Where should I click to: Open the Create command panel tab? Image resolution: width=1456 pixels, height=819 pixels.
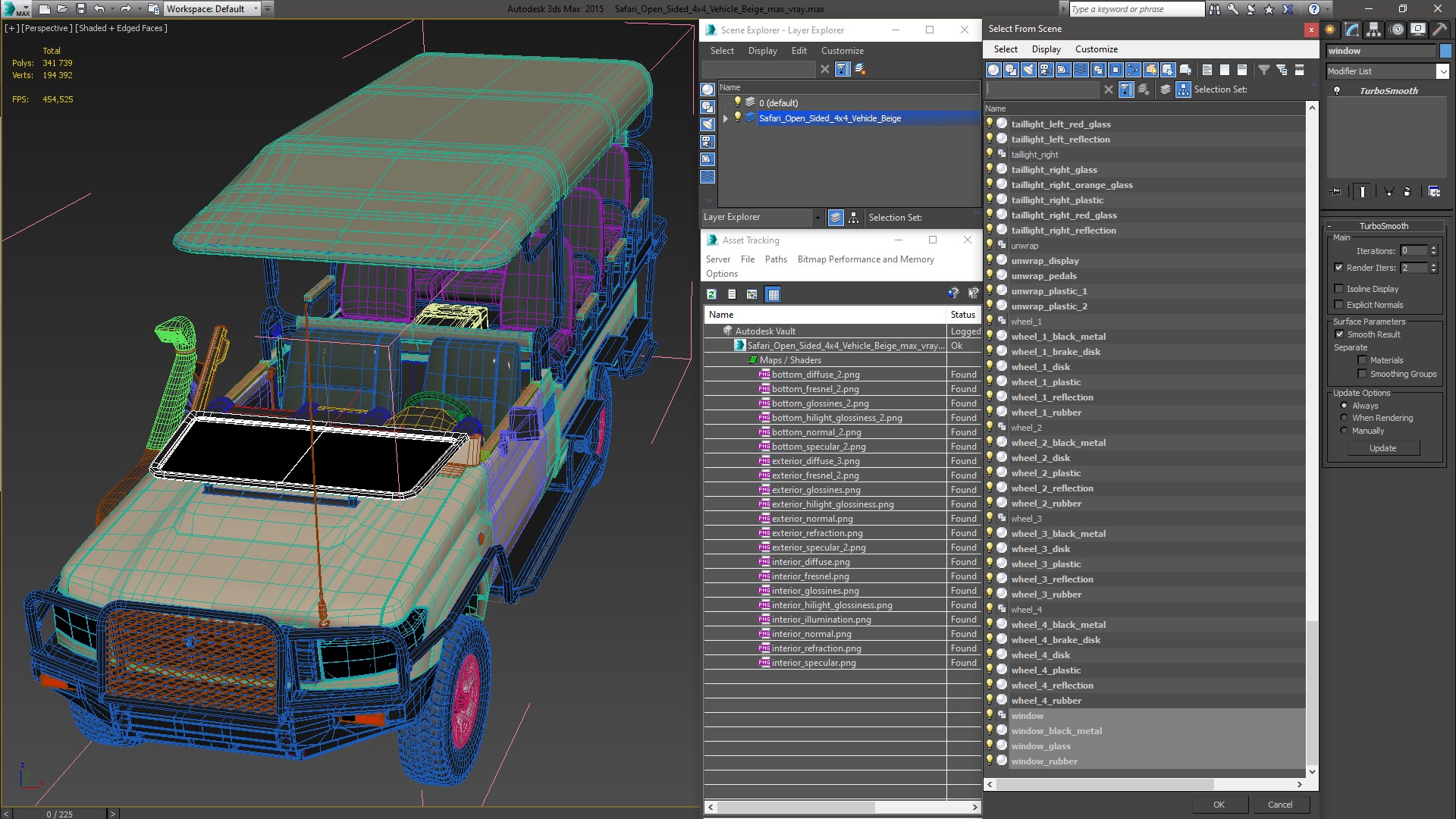(1330, 30)
